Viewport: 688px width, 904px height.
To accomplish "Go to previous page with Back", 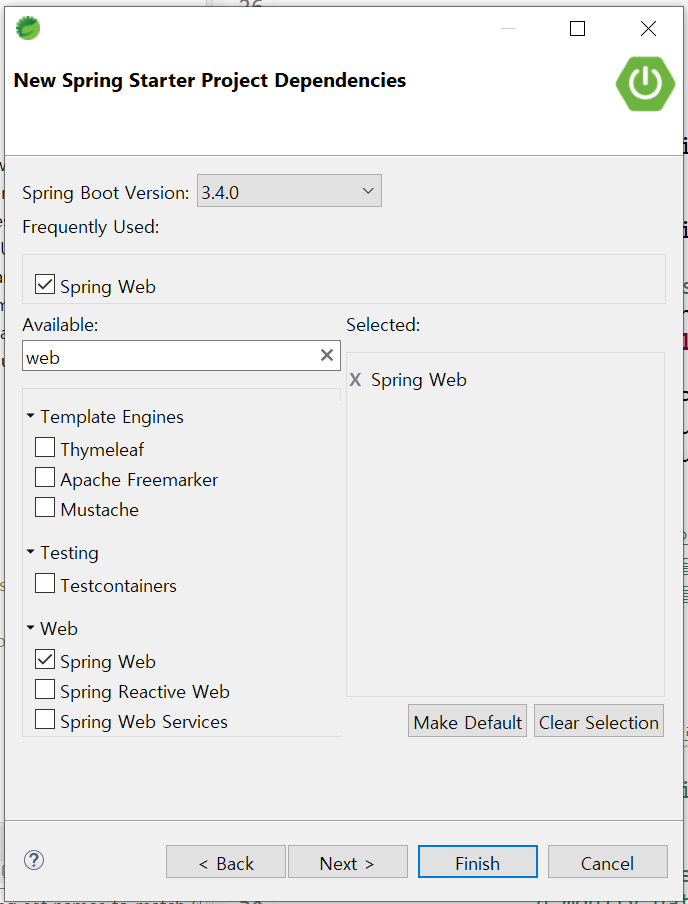I will click(225, 862).
